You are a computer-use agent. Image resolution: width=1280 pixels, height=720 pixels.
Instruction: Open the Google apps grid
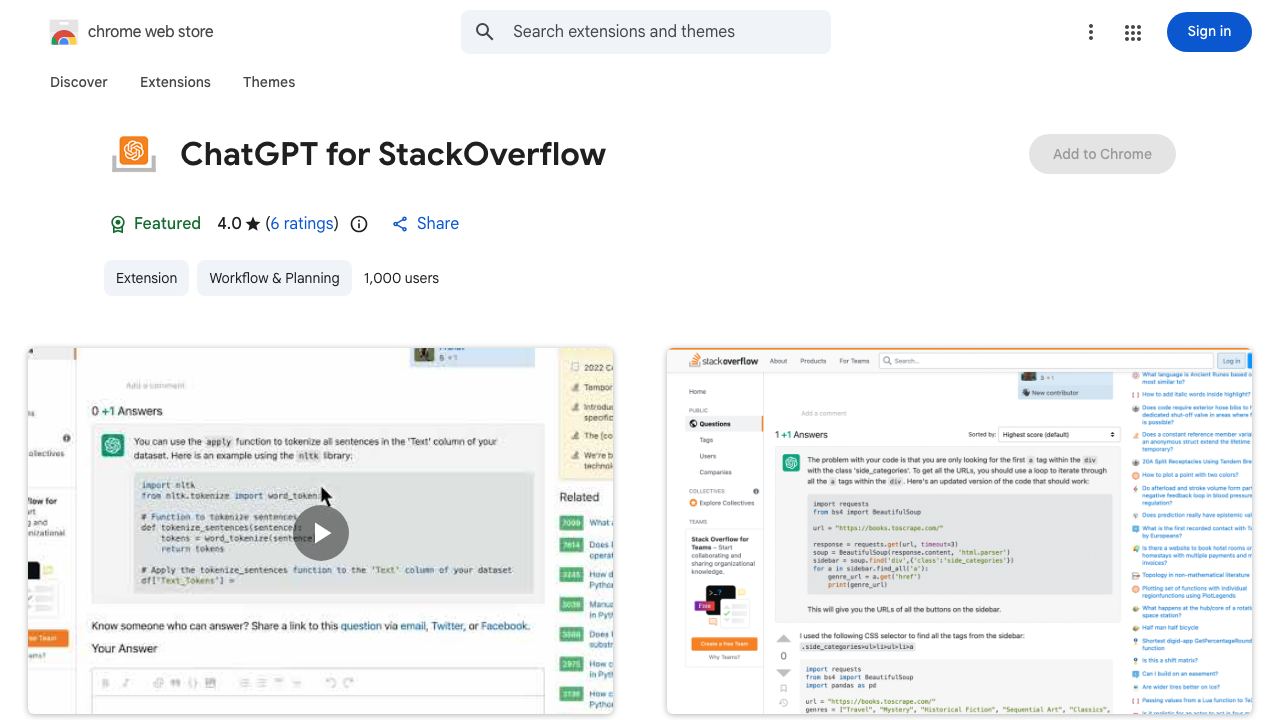(x=1133, y=32)
